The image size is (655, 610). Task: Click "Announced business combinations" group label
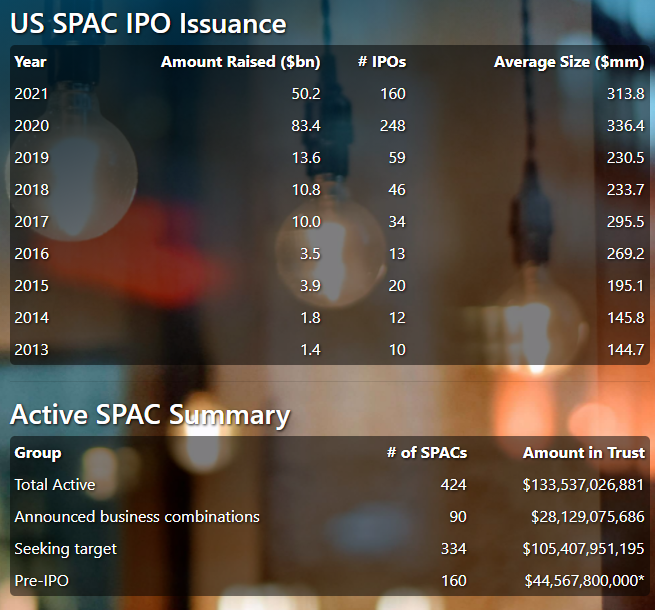[x=137, y=517]
